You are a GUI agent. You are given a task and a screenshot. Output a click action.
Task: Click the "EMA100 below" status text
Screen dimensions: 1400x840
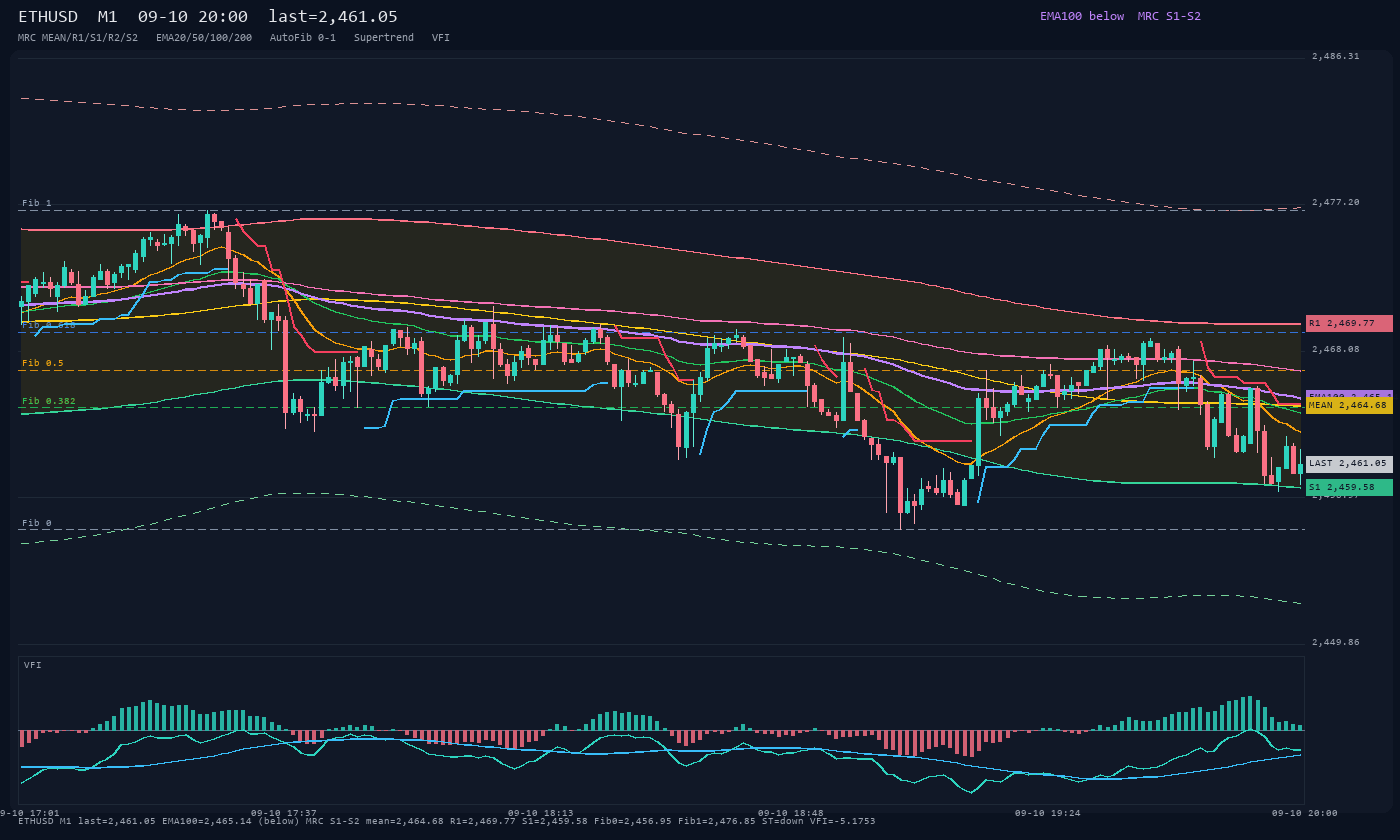pyautogui.click(x=1082, y=16)
